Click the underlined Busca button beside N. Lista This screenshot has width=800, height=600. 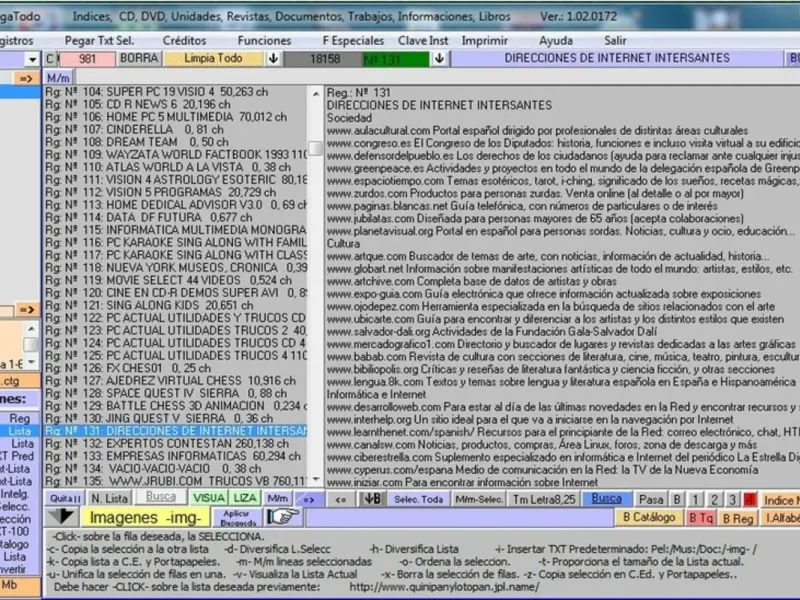coord(160,497)
